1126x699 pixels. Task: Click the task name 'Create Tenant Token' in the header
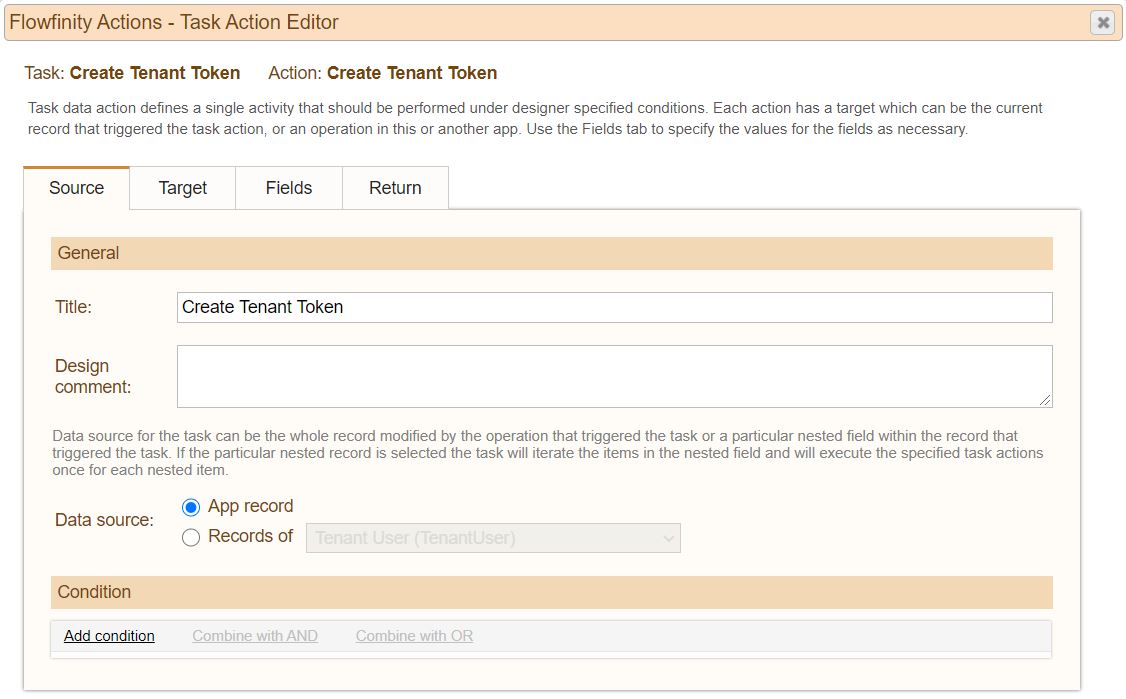(154, 73)
